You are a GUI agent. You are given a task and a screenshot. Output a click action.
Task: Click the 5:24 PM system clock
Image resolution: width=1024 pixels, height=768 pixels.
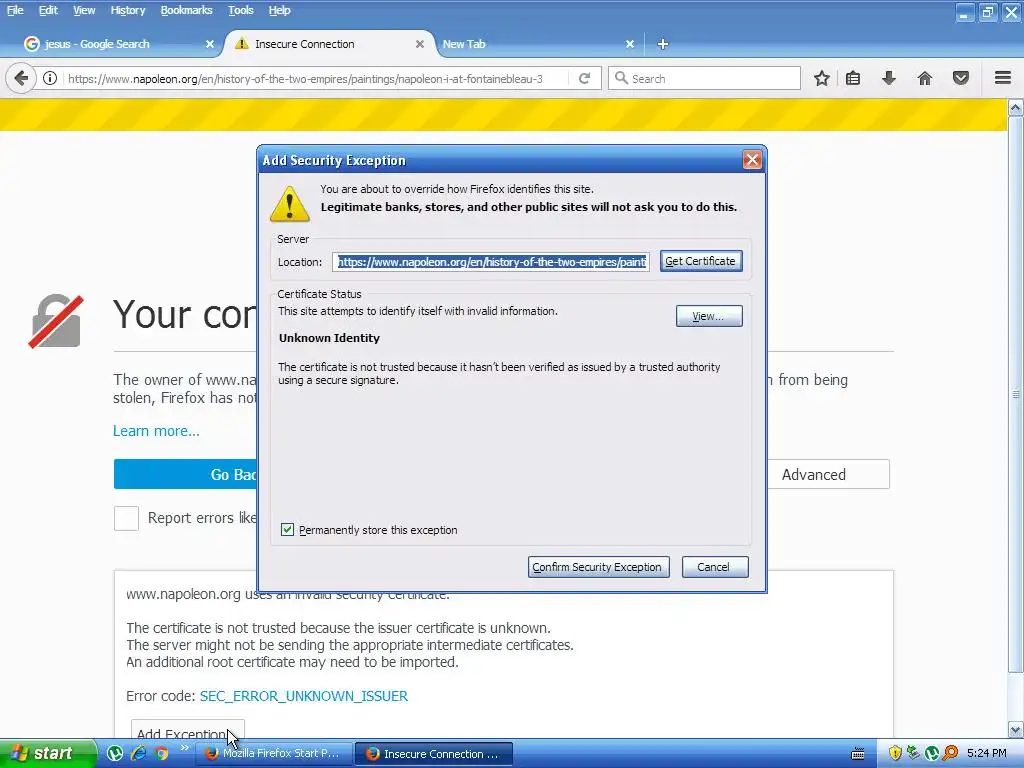coord(986,753)
